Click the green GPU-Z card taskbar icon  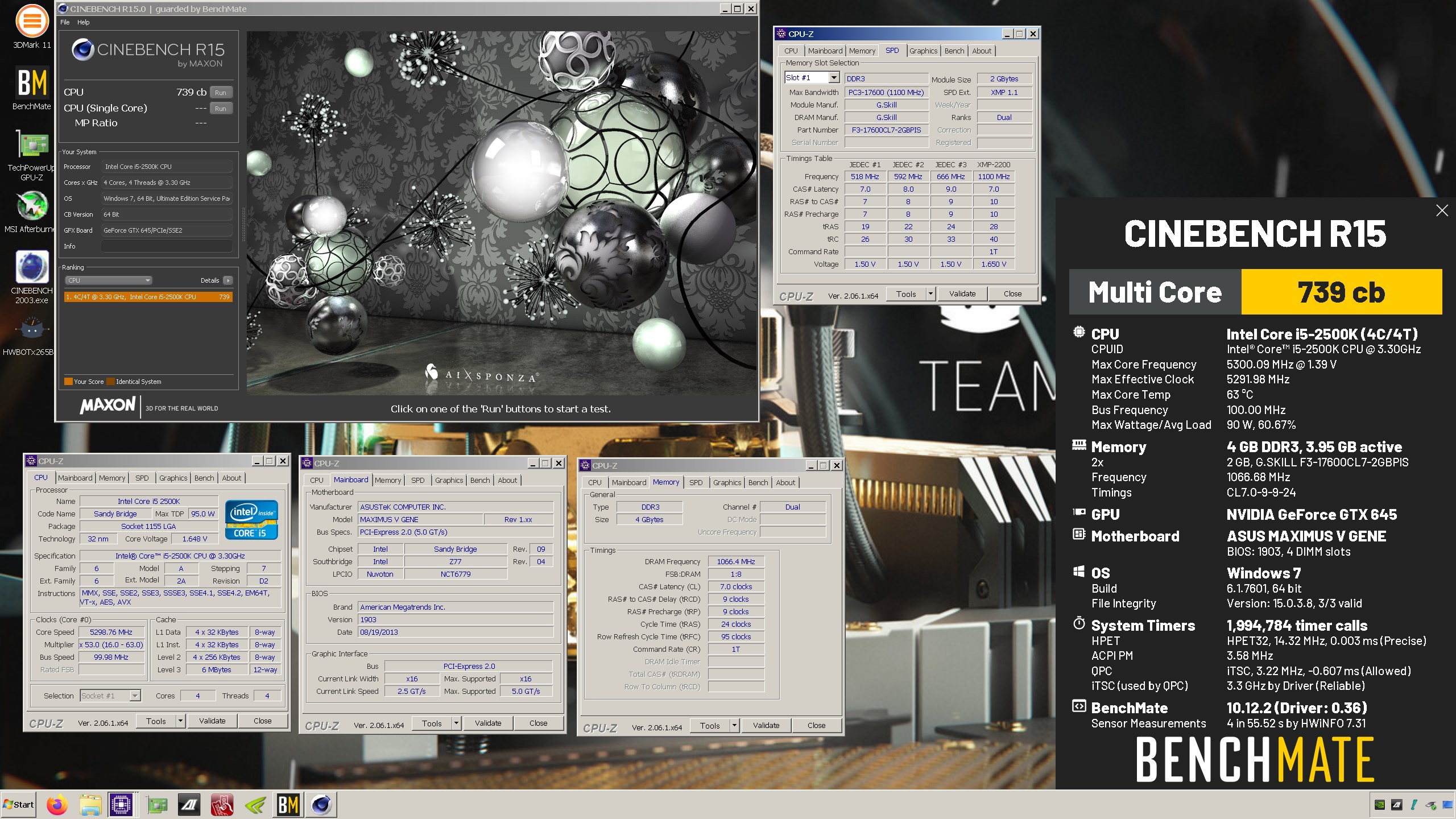click(x=158, y=805)
